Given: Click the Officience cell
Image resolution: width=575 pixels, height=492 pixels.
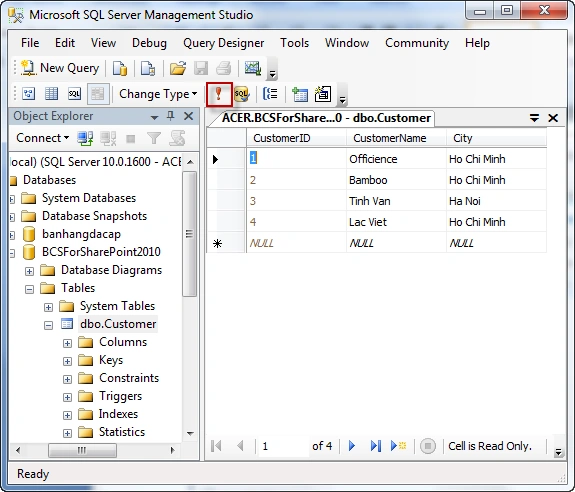Looking at the screenshot, I should point(396,159).
